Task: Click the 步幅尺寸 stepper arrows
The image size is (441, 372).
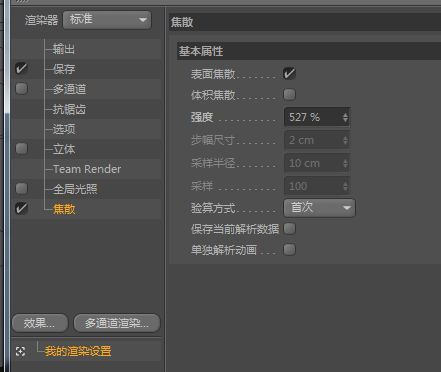Action: pos(345,140)
